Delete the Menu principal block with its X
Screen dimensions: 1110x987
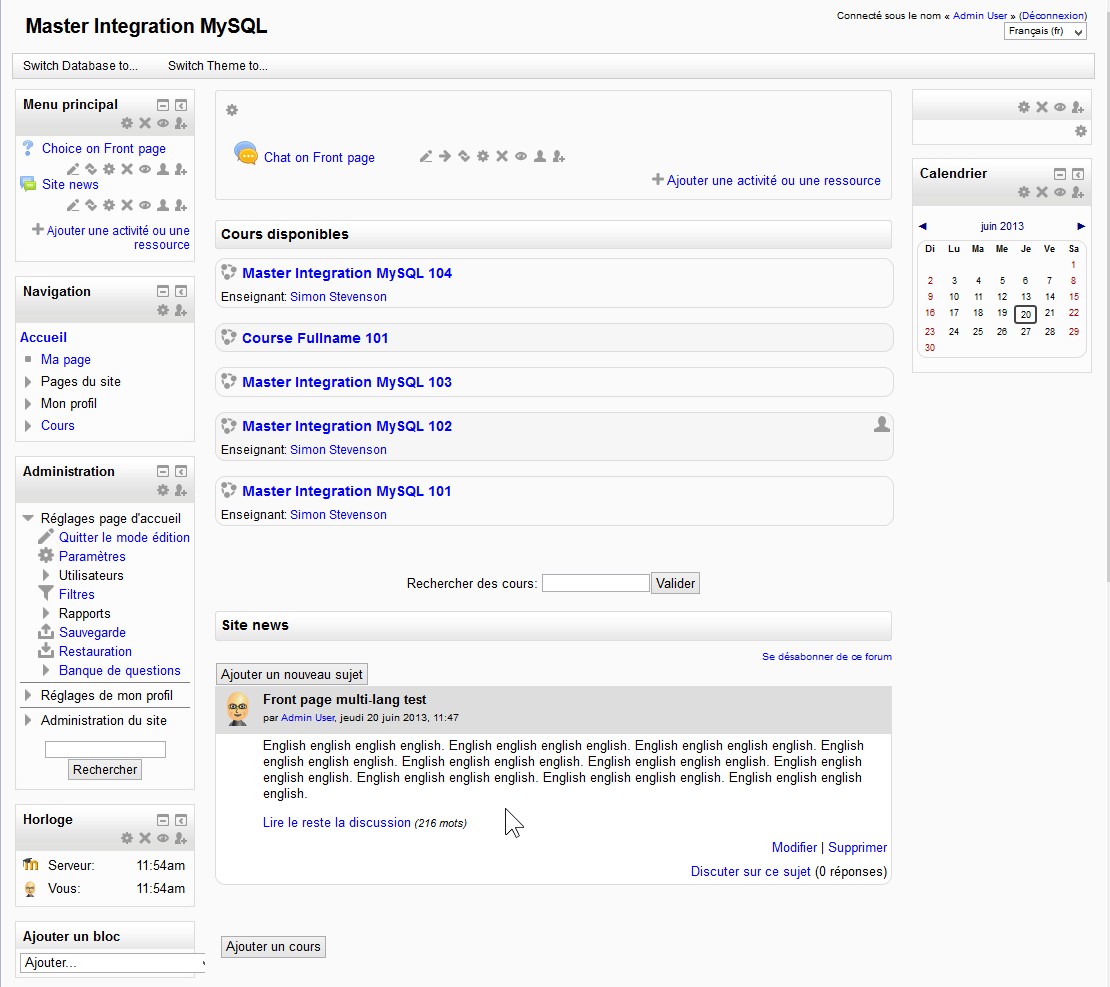click(x=145, y=123)
